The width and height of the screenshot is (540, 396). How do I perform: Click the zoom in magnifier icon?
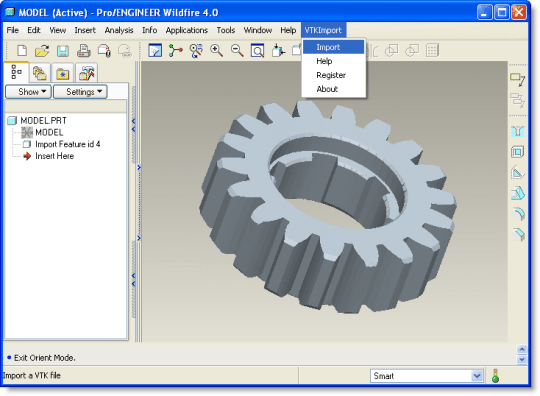click(216, 51)
